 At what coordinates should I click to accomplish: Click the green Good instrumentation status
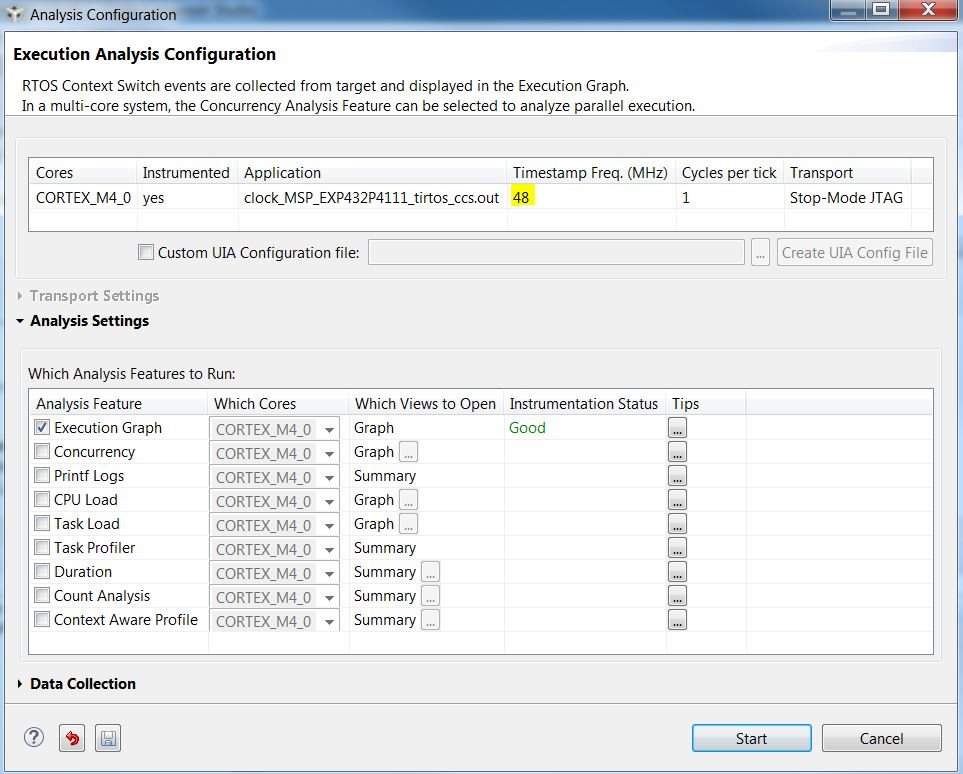[x=527, y=428]
